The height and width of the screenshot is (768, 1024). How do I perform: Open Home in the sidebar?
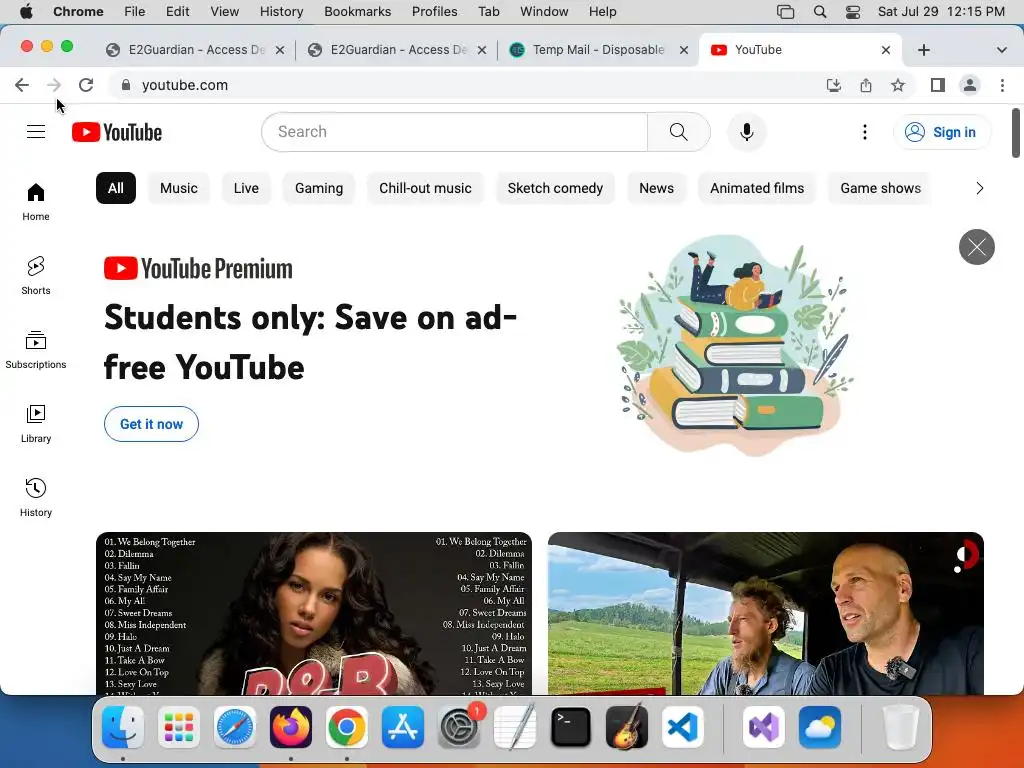pos(36,202)
